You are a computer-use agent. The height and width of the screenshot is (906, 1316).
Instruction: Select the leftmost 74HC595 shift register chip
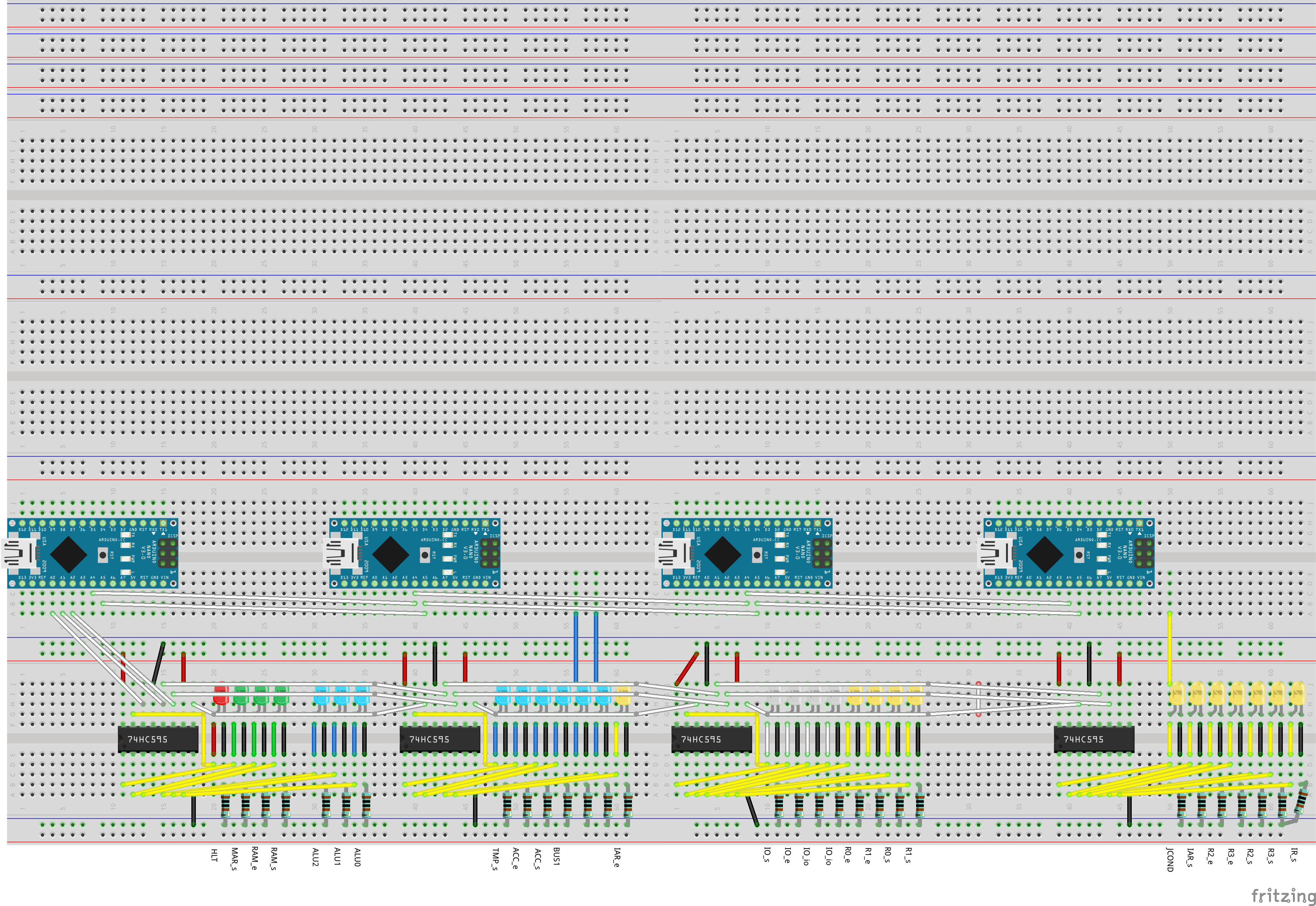(x=158, y=739)
